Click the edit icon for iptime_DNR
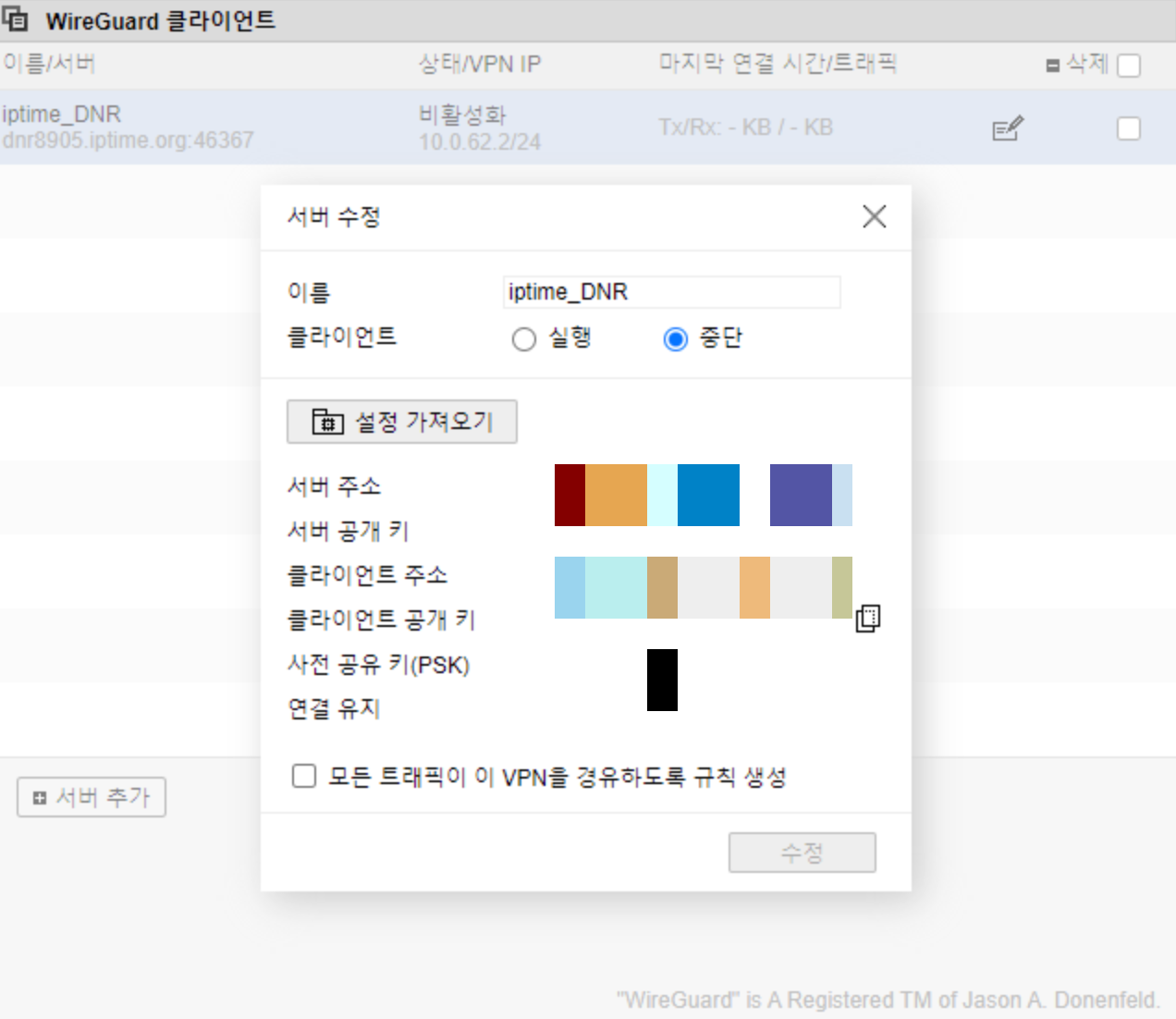Viewport: 1176px width, 1019px height. point(1008,128)
